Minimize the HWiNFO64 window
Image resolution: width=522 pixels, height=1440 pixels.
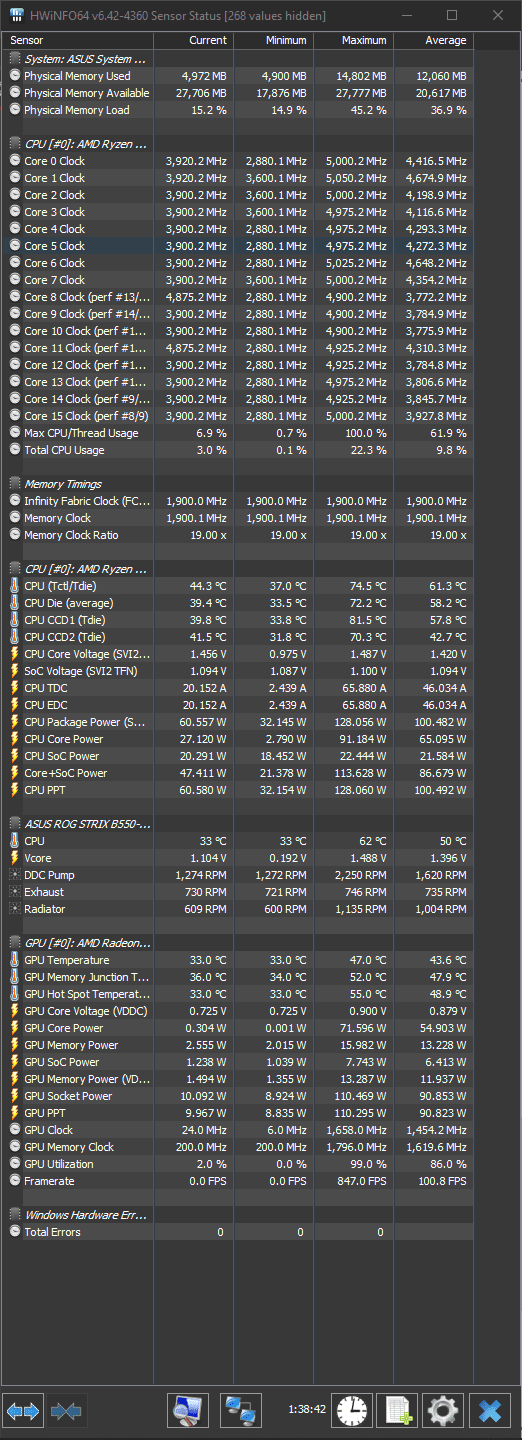click(x=406, y=15)
